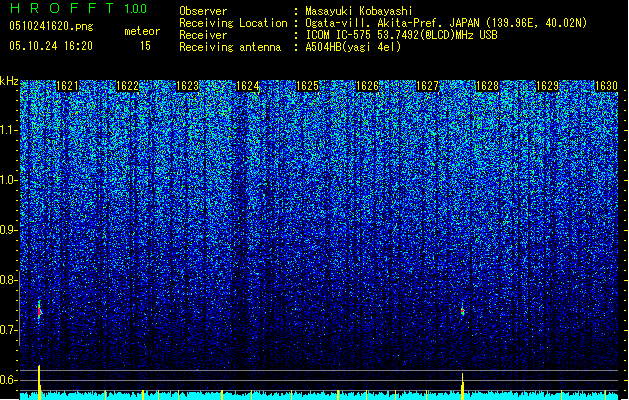The width and height of the screenshot is (629, 400).
Task: Click the 1630 time marker
Action: pyautogui.click(x=606, y=86)
